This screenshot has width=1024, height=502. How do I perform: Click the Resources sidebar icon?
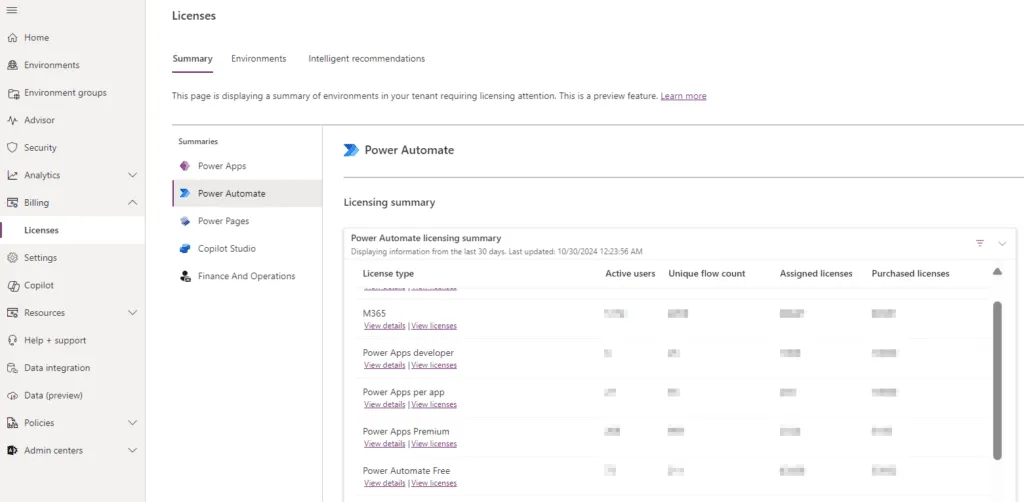point(12,313)
